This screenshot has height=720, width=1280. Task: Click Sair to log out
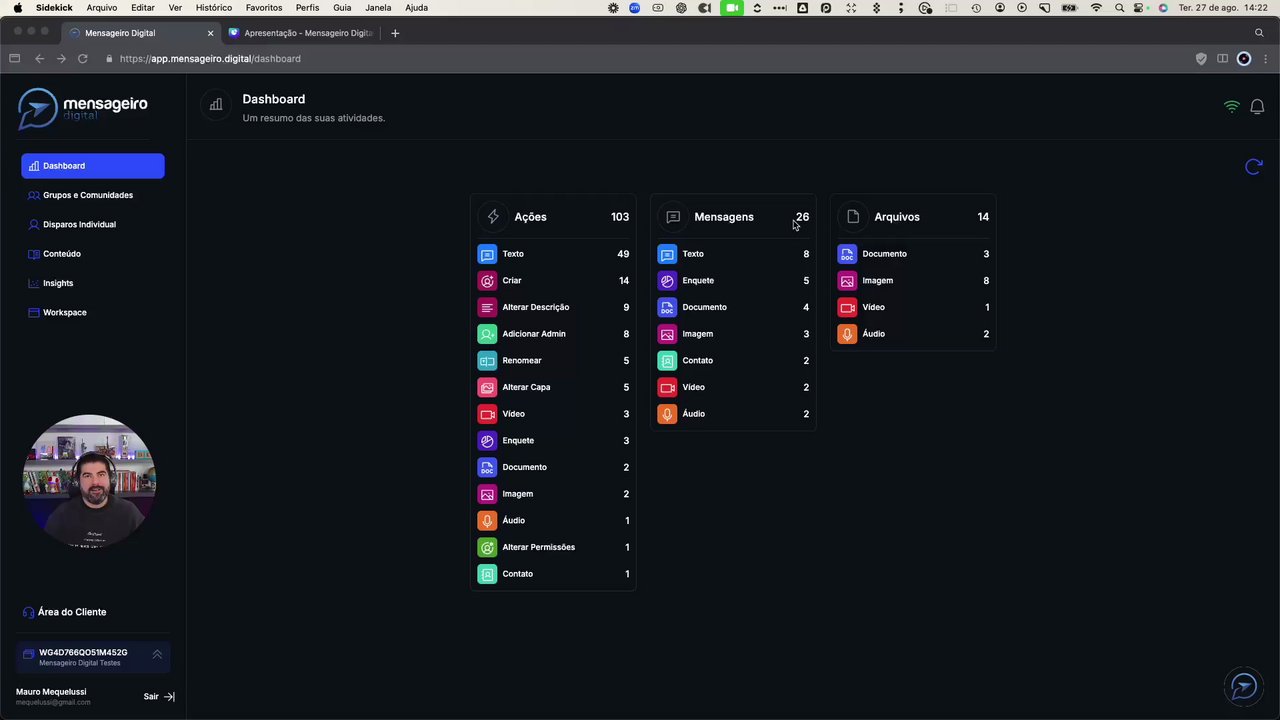[x=159, y=697]
